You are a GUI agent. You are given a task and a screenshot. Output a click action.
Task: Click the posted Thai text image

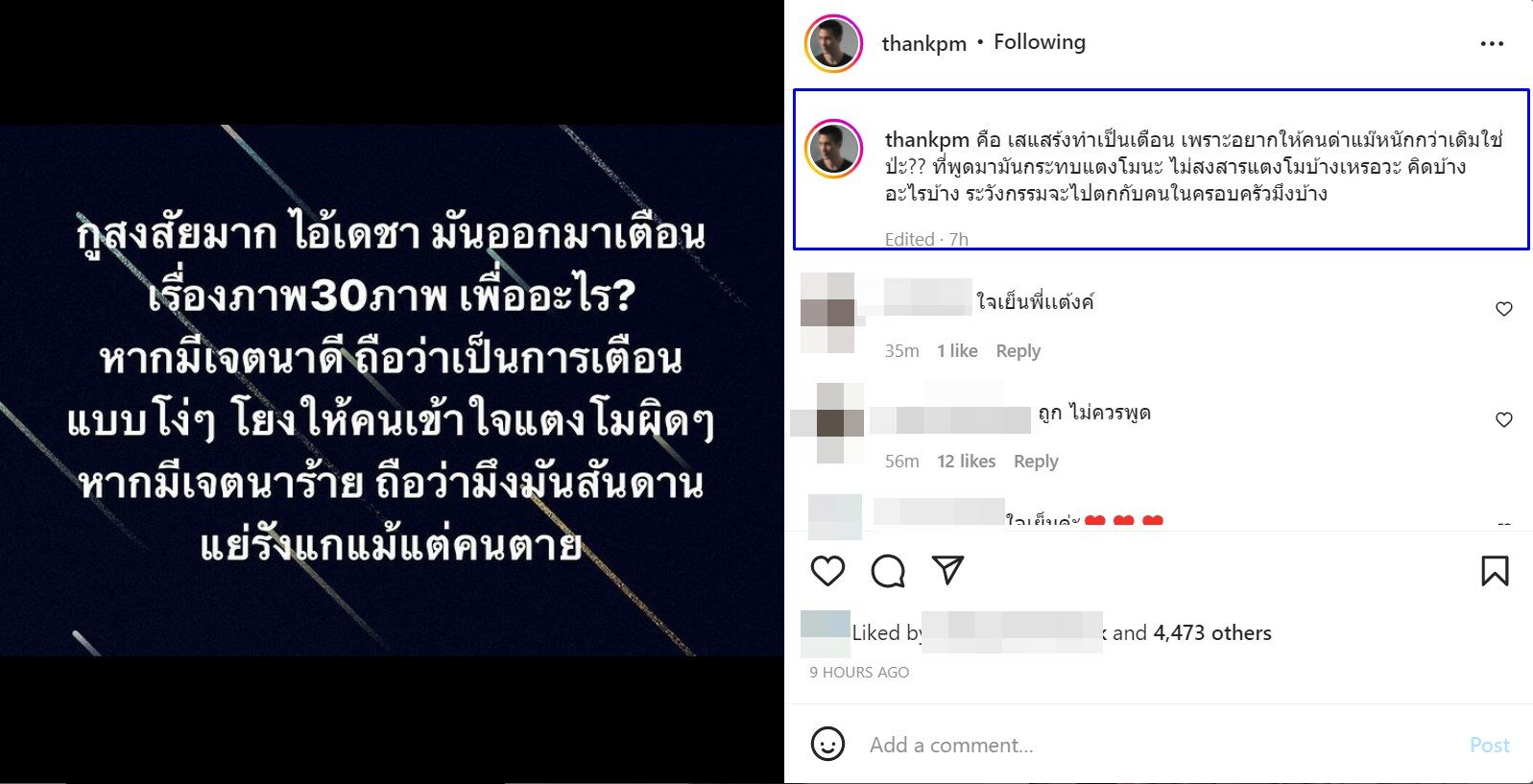click(392, 390)
